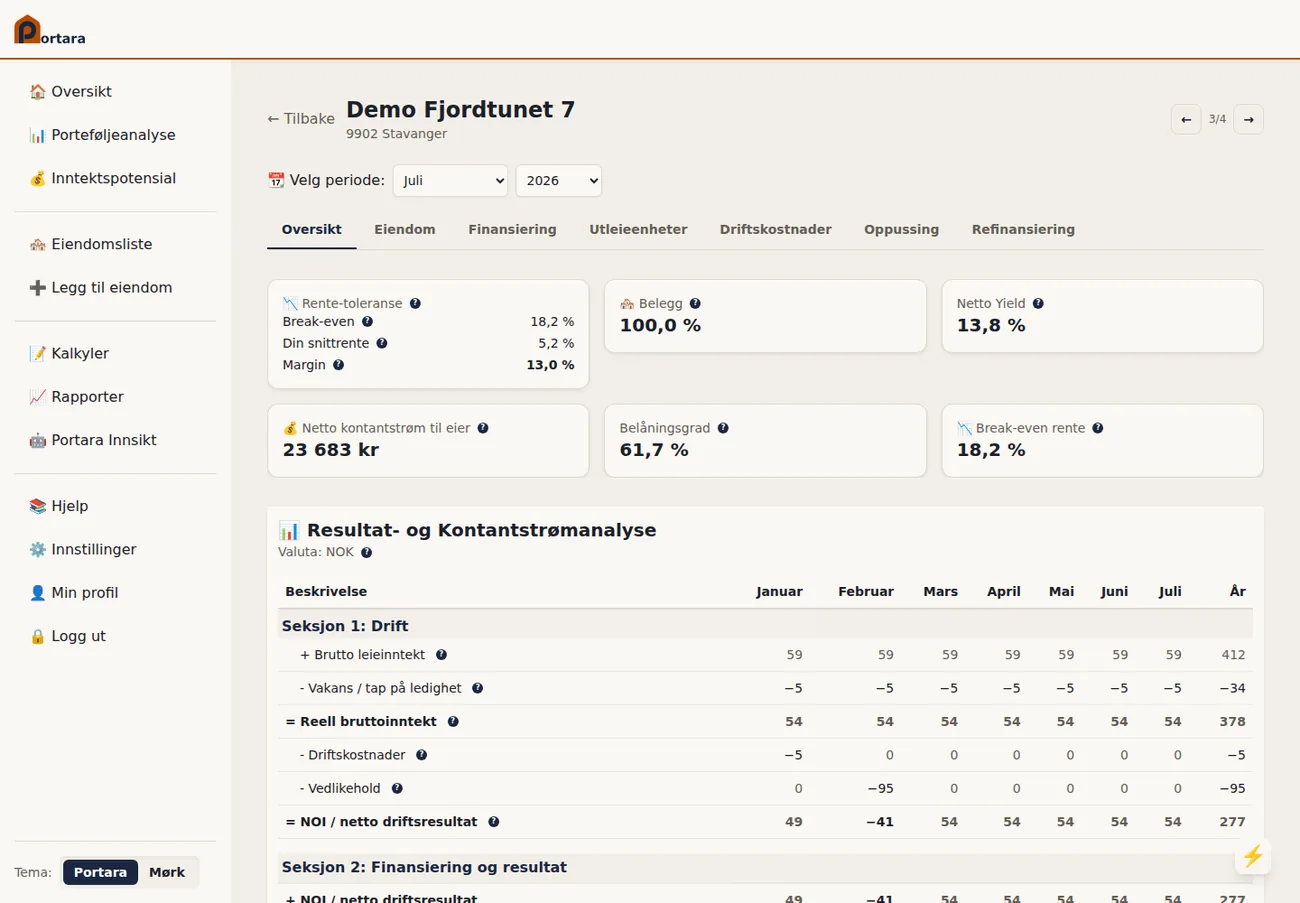
Task: Click the 378 yearly Reell bruttoinntekt value
Action: coord(1233,721)
